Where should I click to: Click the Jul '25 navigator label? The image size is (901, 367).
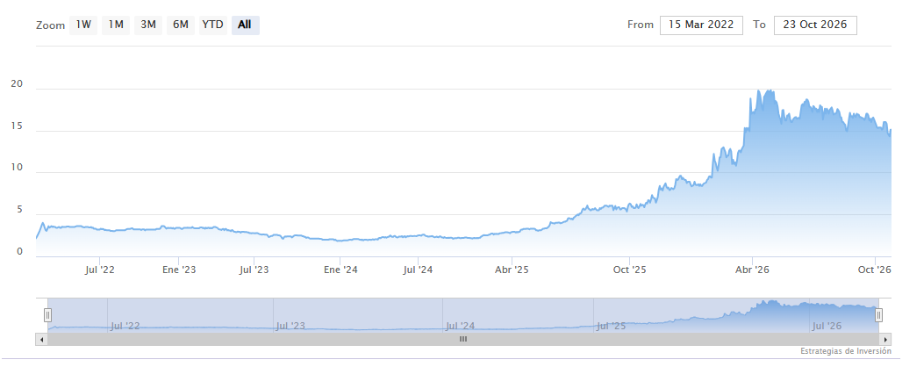click(611, 326)
